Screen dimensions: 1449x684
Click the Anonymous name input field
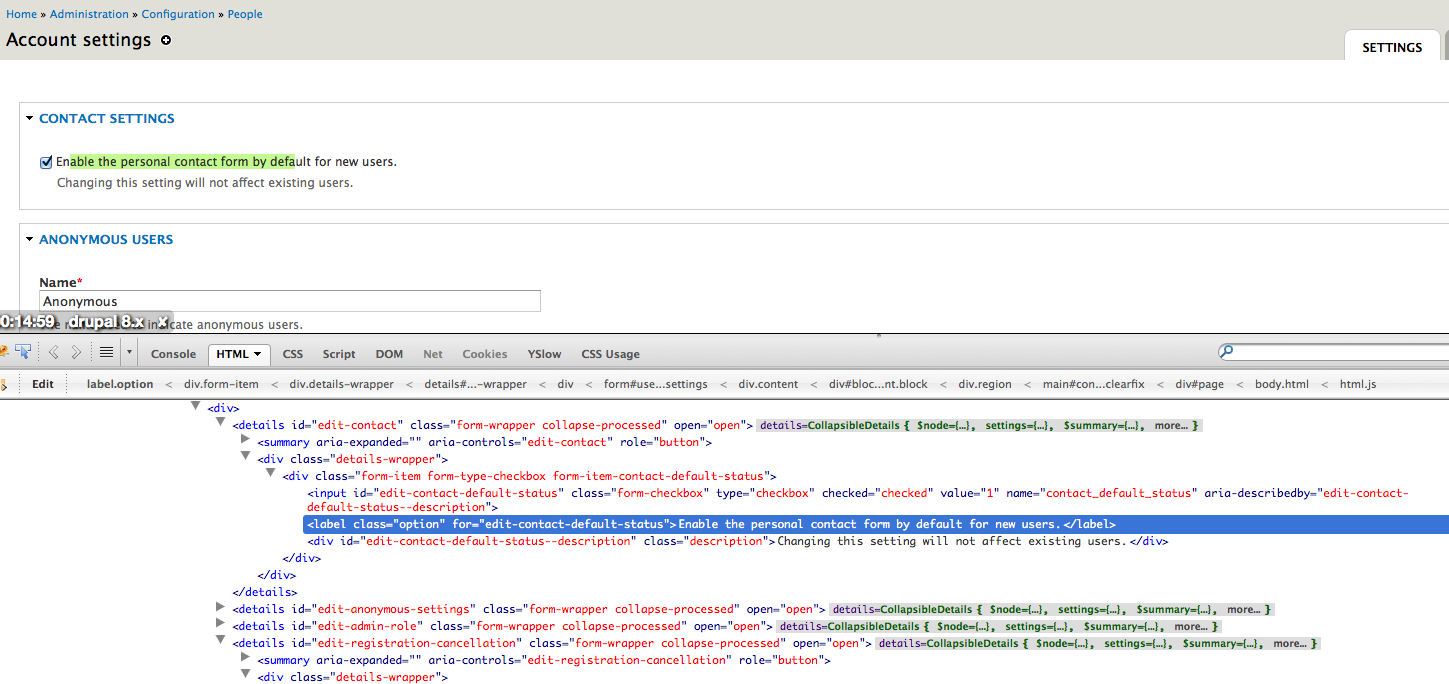click(290, 300)
